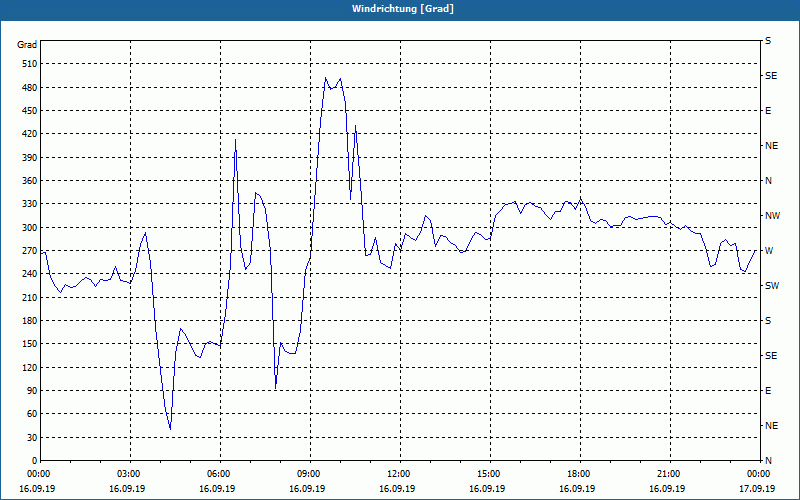Click the SE compass label between 120 and 150
800x500 pixels.
click(771, 356)
